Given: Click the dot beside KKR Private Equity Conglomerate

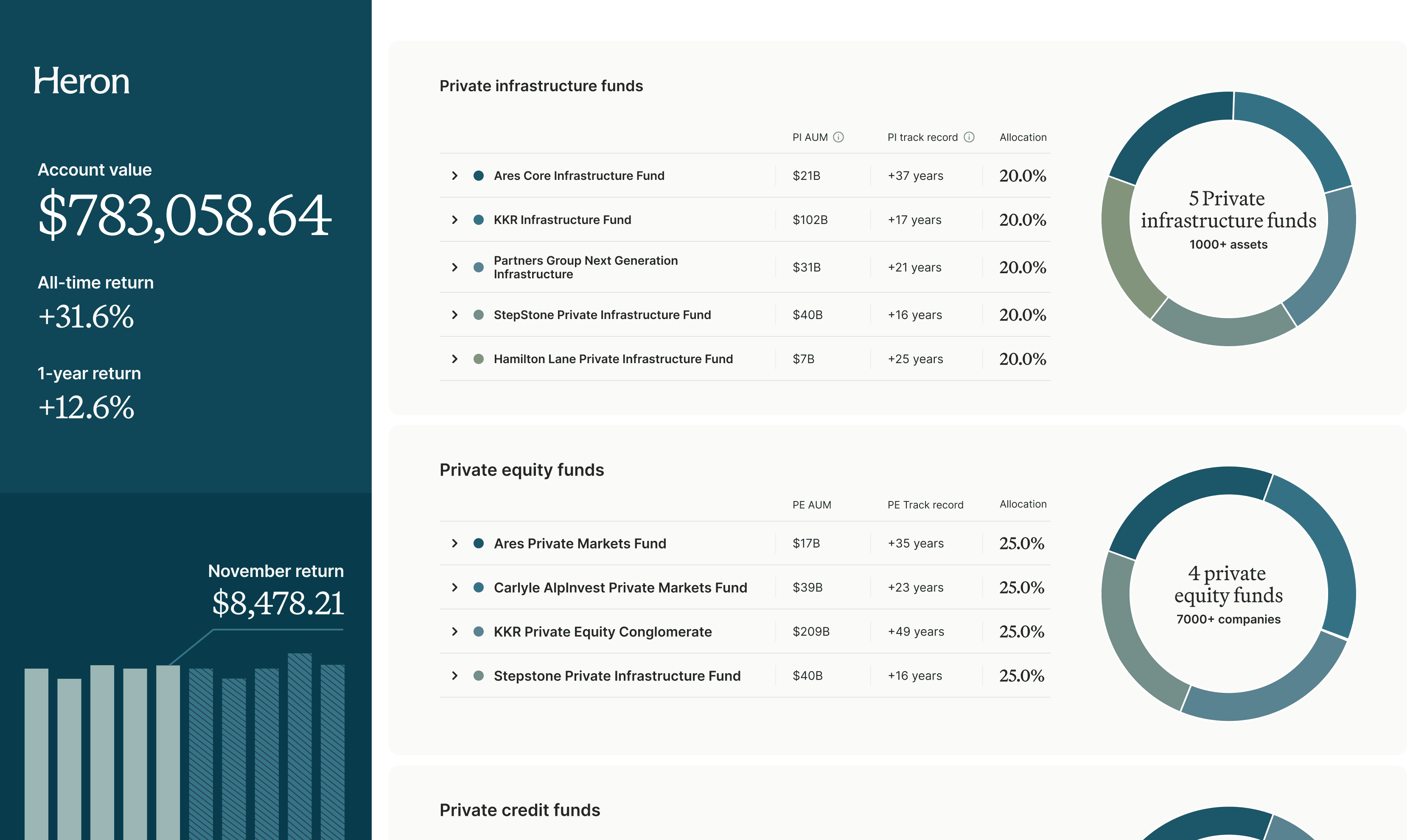Looking at the screenshot, I should pos(479,632).
